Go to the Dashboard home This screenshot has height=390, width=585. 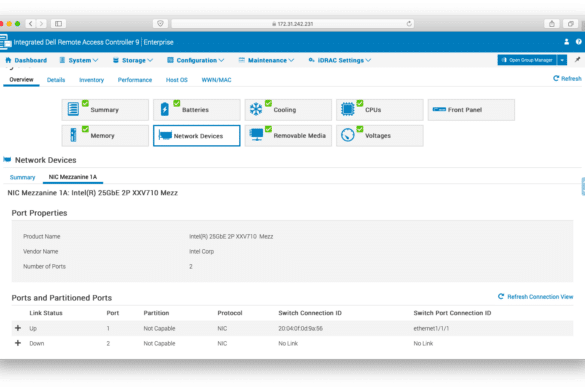(x=26, y=60)
